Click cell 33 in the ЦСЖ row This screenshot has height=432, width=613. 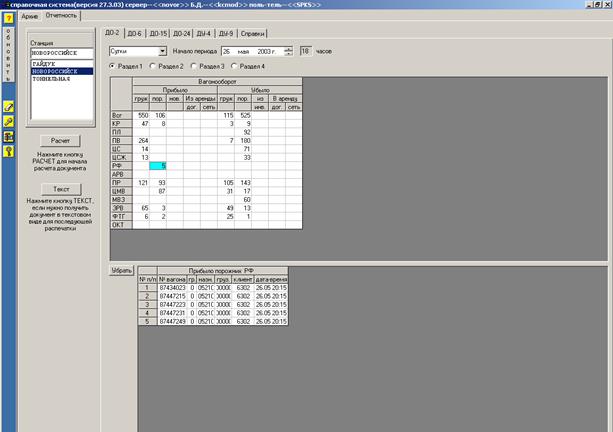[x=243, y=158]
